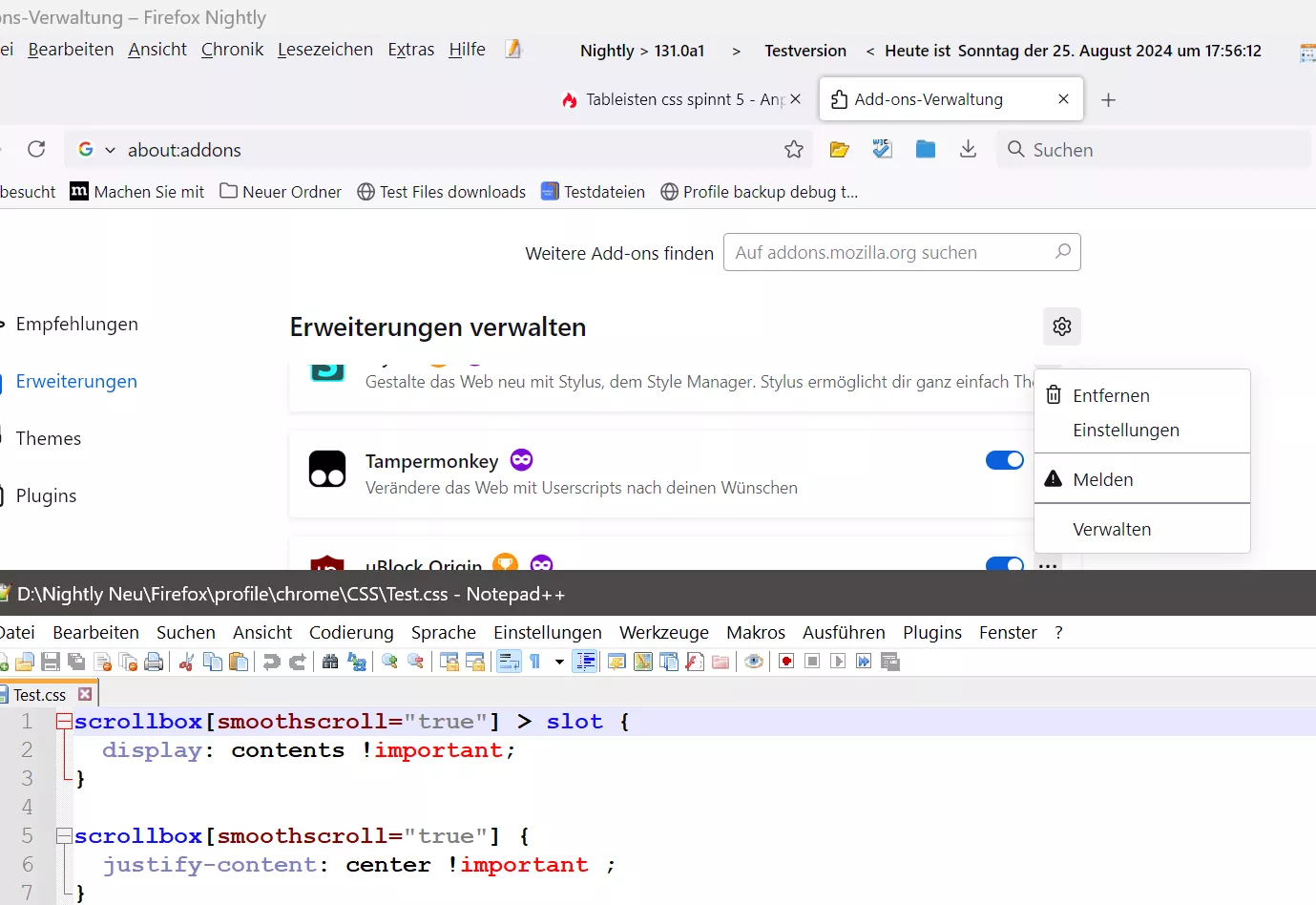This screenshot has height=905, width=1316.
Task: Click the Print icon in Notepad++ toolbar
Action: point(154,662)
